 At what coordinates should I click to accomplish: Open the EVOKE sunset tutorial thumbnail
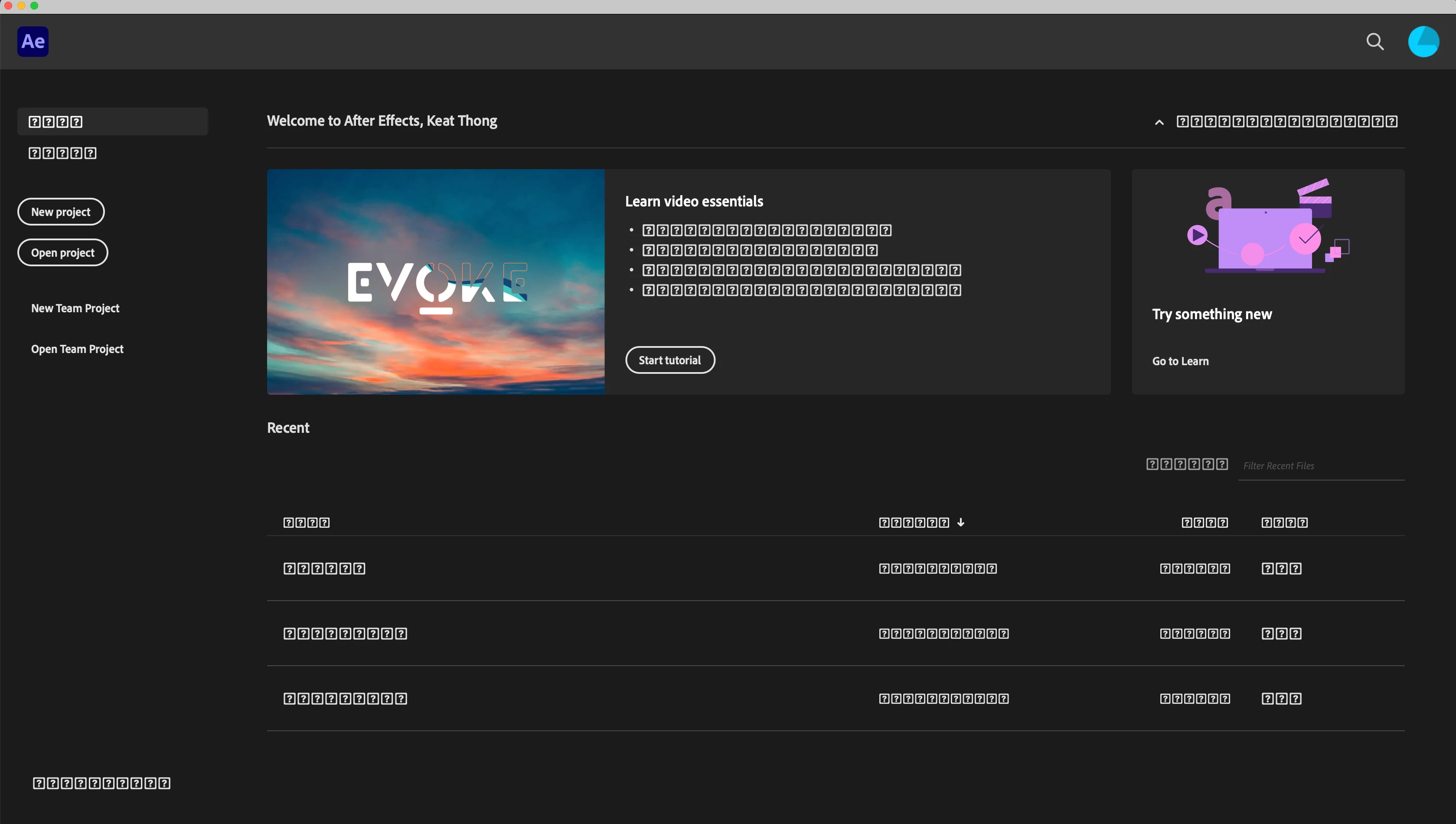point(436,282)
